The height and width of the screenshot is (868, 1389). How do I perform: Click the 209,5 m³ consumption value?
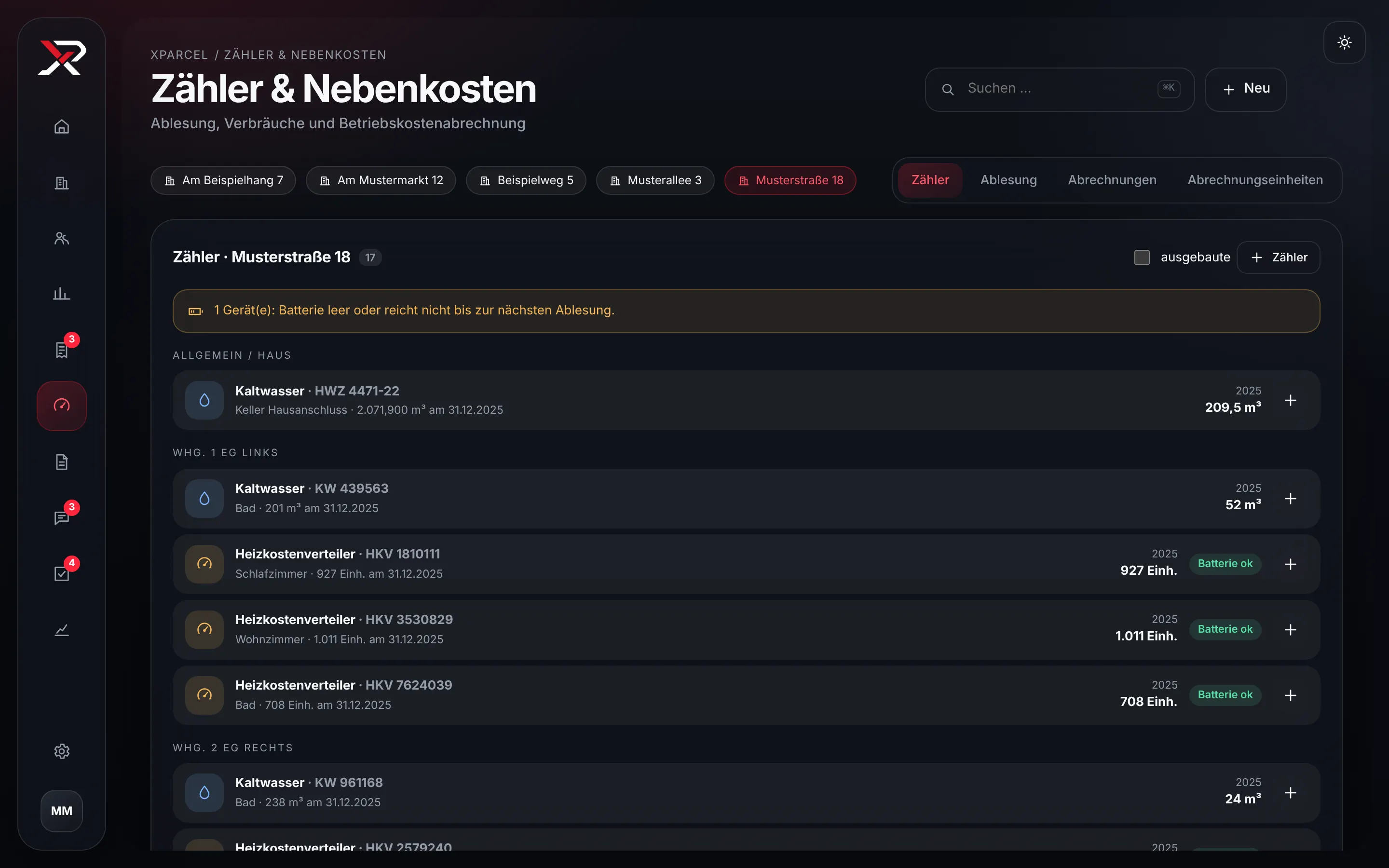click(x=1233, y=407)
